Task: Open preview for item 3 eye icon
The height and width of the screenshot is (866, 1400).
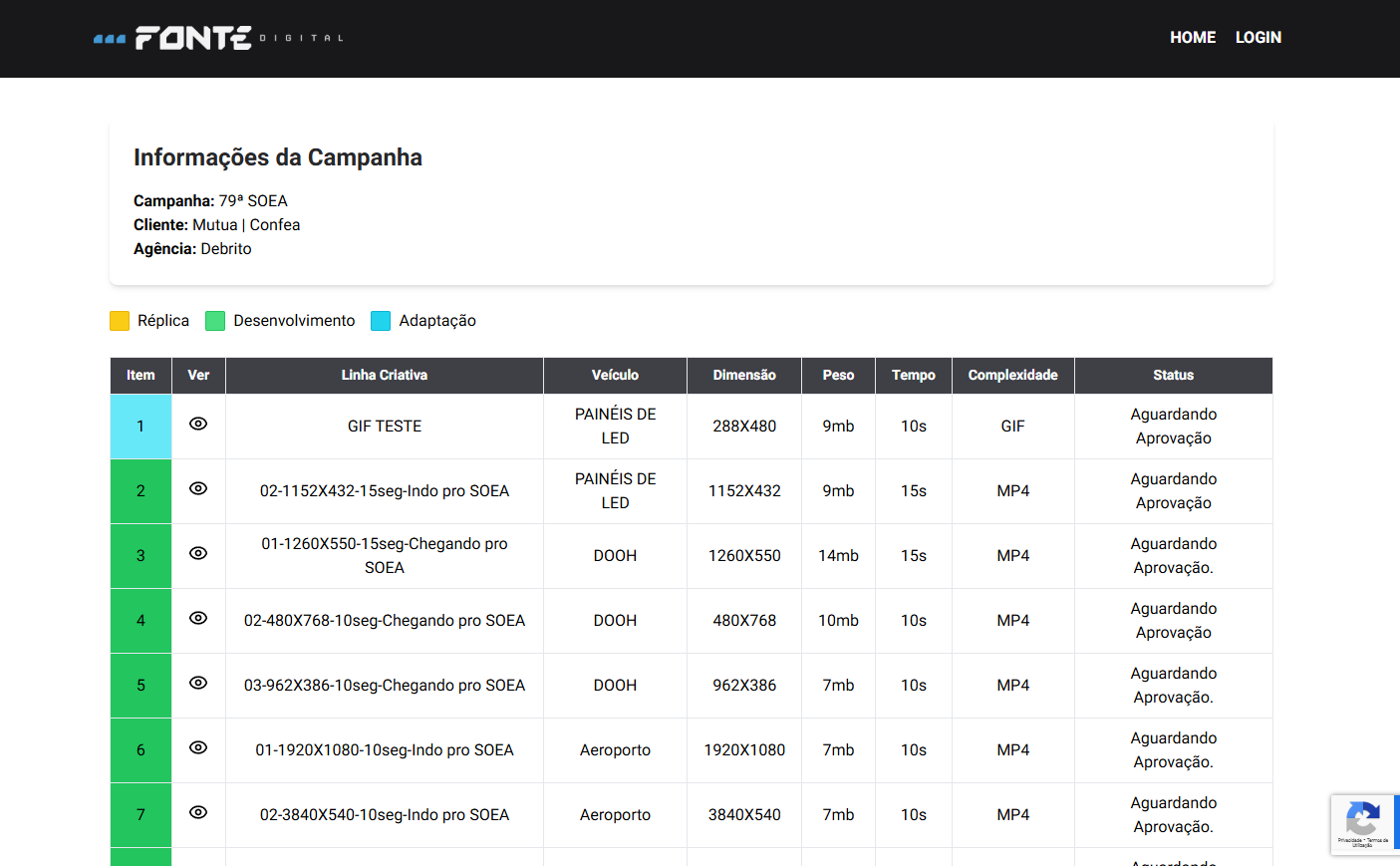Action: (x=198, y=553)
